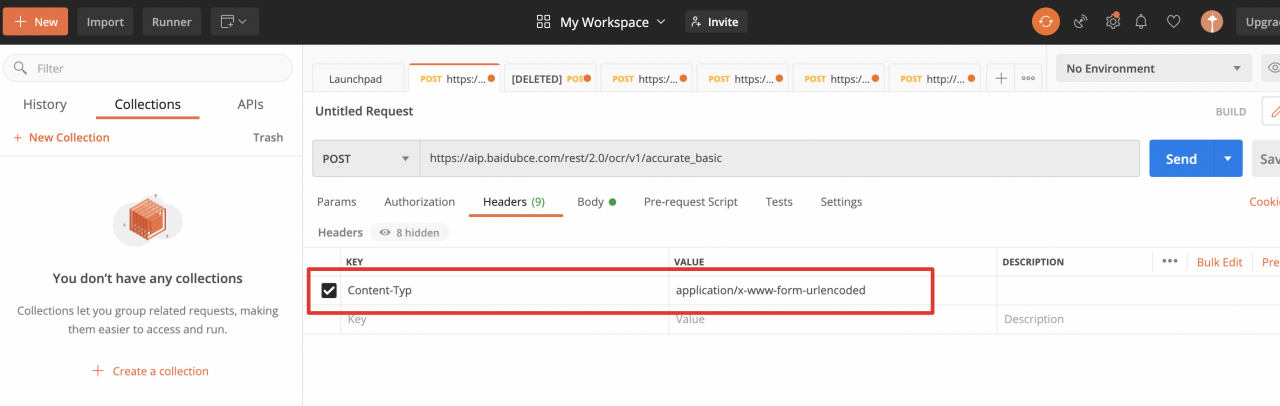Click the Content-Typ key cell
Screen dimensions: 1280x406
[x=505, y=290]
